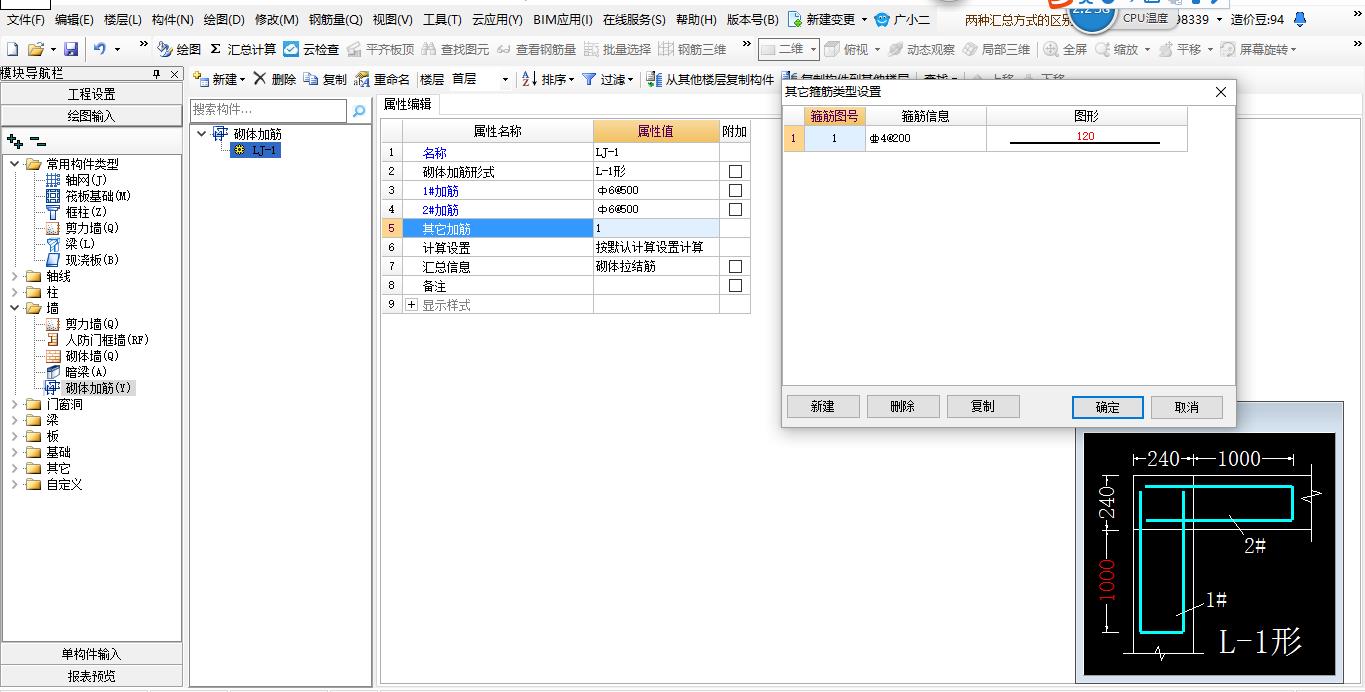Click 复制 button in stirrup dialog
The height and width of the screenshot is (692, 1365).
983,407
